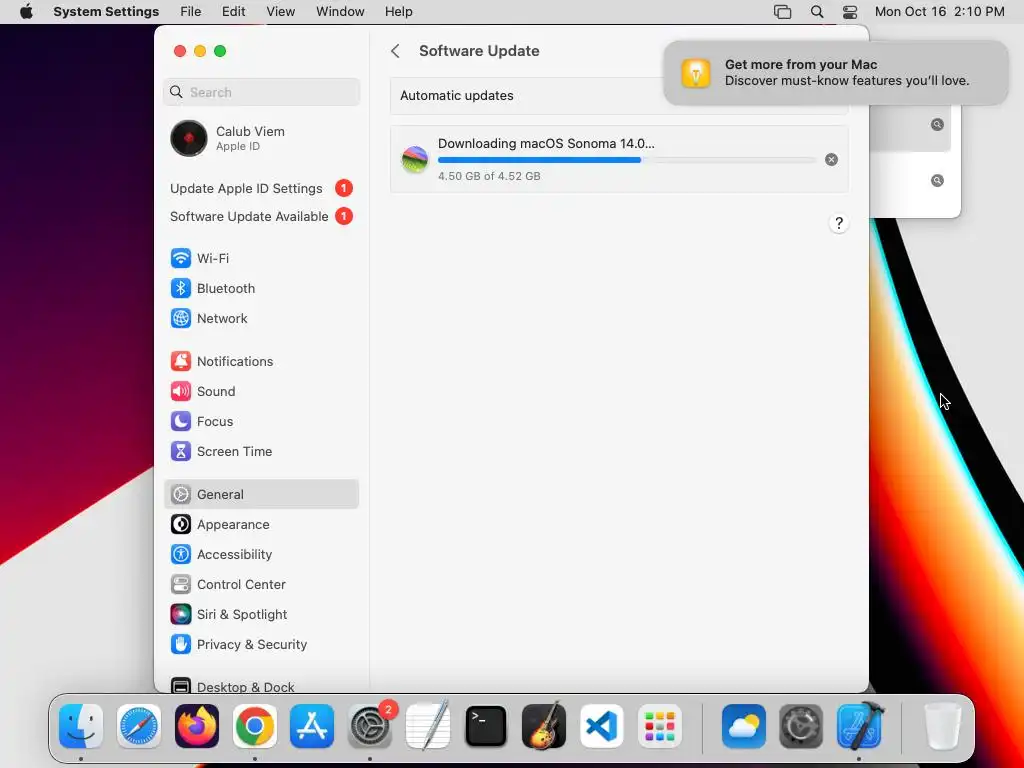Image resolution: width=1024 pixels, height=768 pixels.
Task: Click lower magnifier icon in background window
Action: (937, 180)
